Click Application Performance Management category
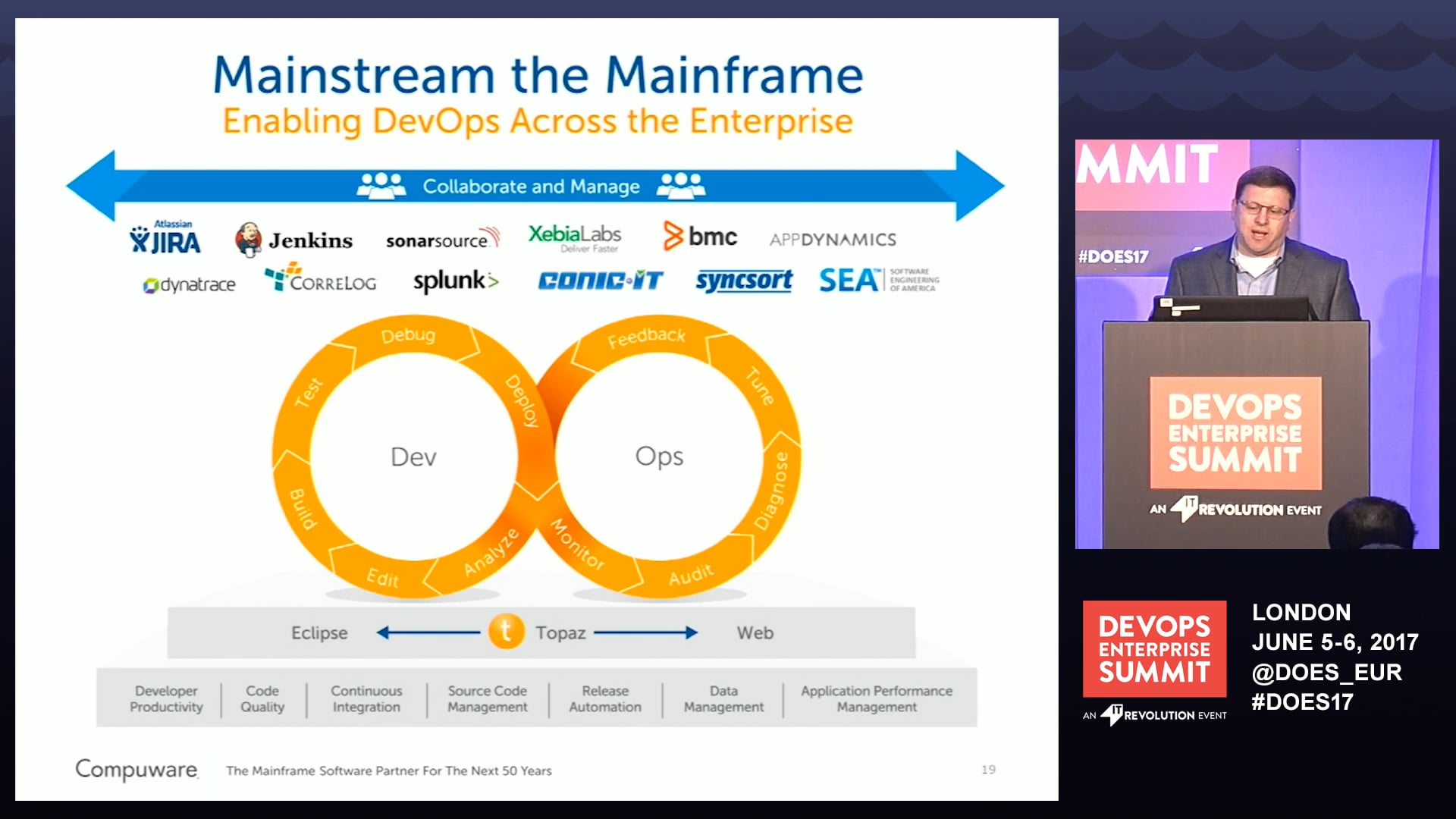 point(877,698)
